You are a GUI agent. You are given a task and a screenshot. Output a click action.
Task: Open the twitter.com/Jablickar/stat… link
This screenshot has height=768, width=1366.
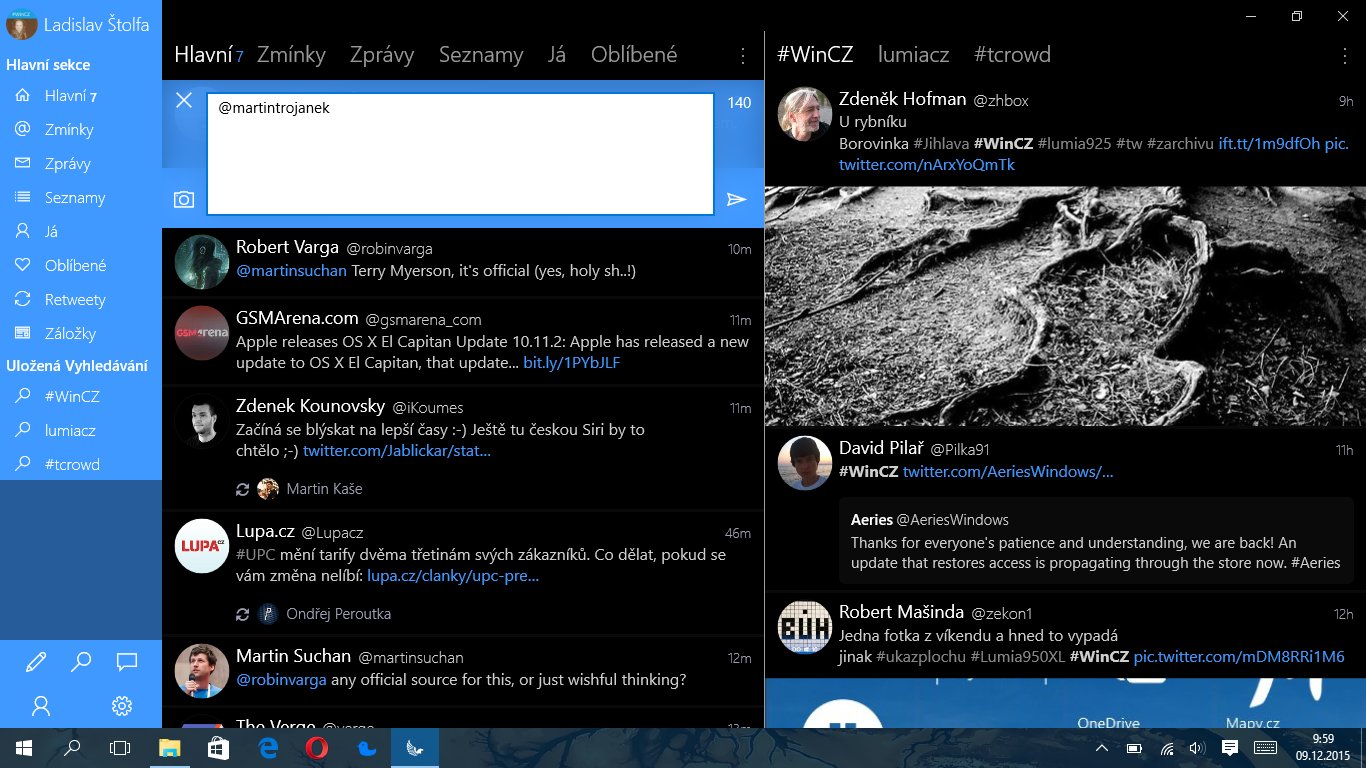pyautogui.click(x=397, y=451)
